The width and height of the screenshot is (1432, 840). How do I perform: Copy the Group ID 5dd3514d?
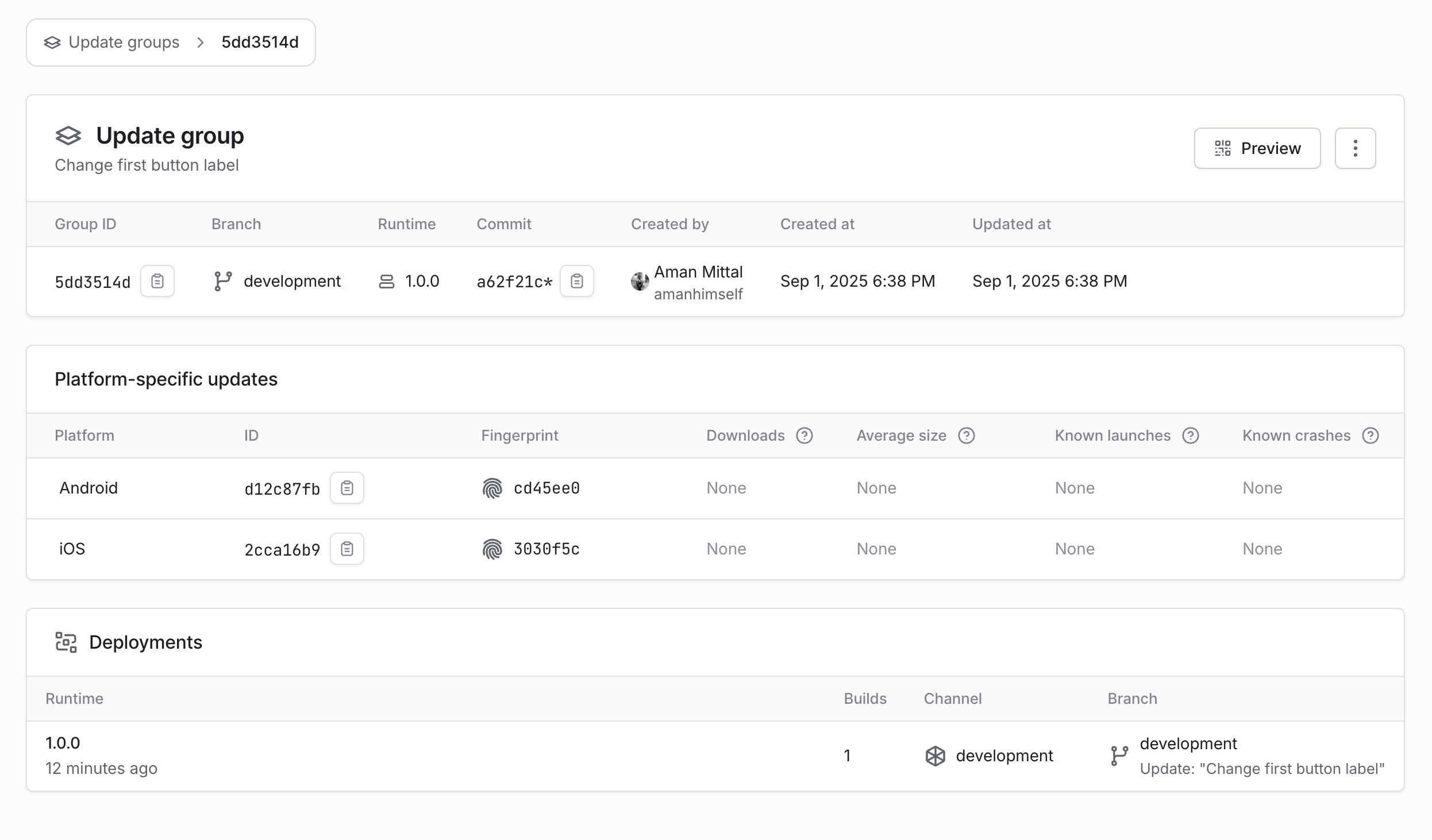(157, 281)
